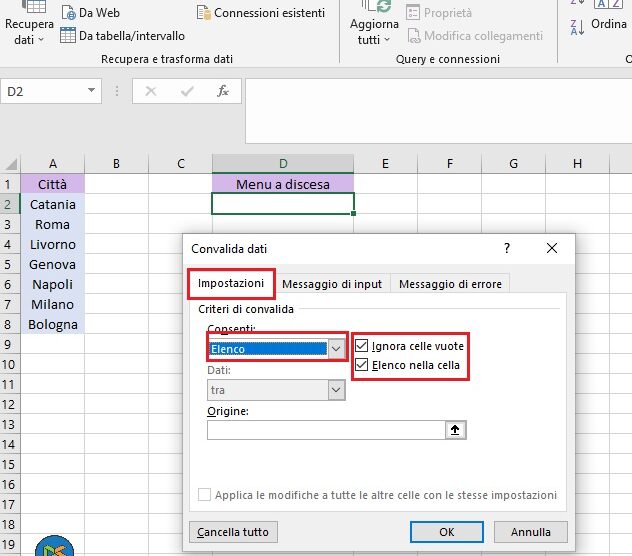
Task: Toggle the Elenco nella cella checkbox
Action: [362, 365]
